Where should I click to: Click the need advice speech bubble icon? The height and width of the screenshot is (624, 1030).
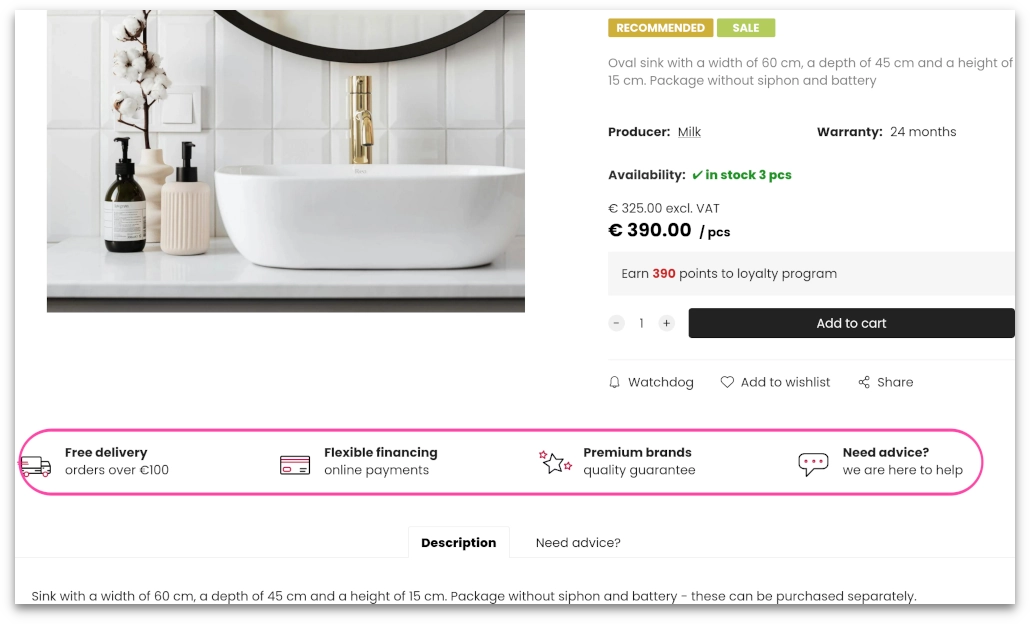click(x=813, y=463)
